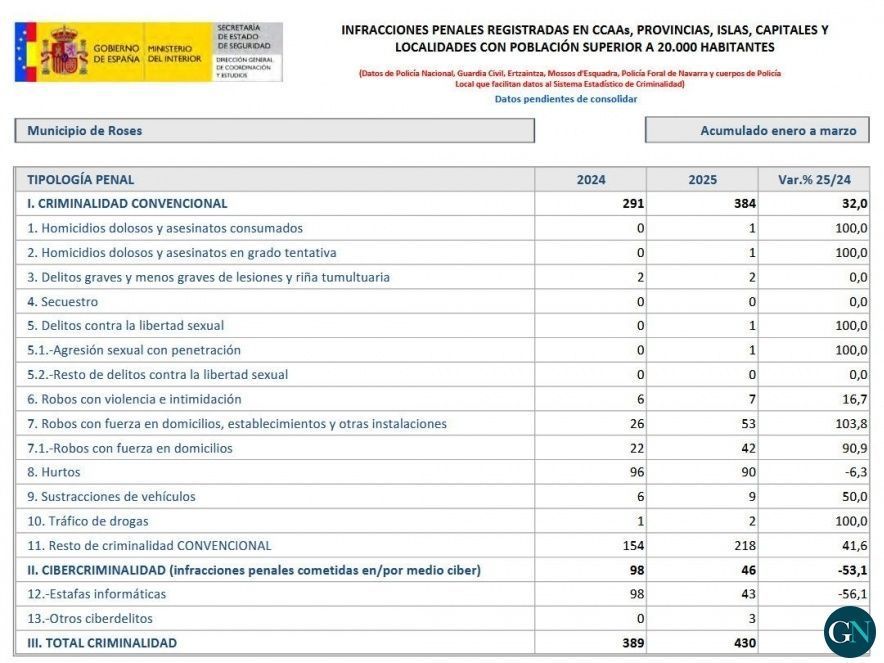Image resolution: width=884 pixels, height=663 pixels.
Task: Select '5. Delitos contra la libertad sexual'
Action: point(125,325)
